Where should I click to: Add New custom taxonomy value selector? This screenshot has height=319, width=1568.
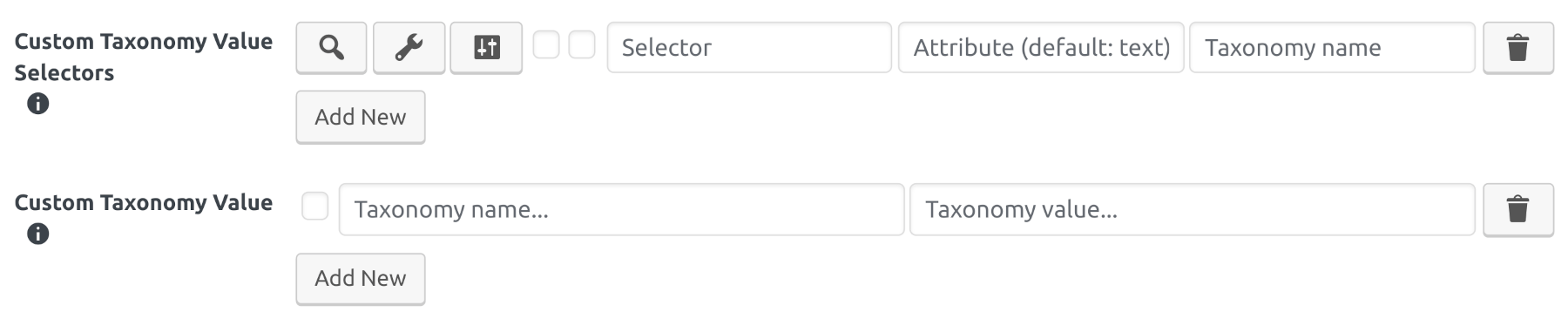point(361,117)
